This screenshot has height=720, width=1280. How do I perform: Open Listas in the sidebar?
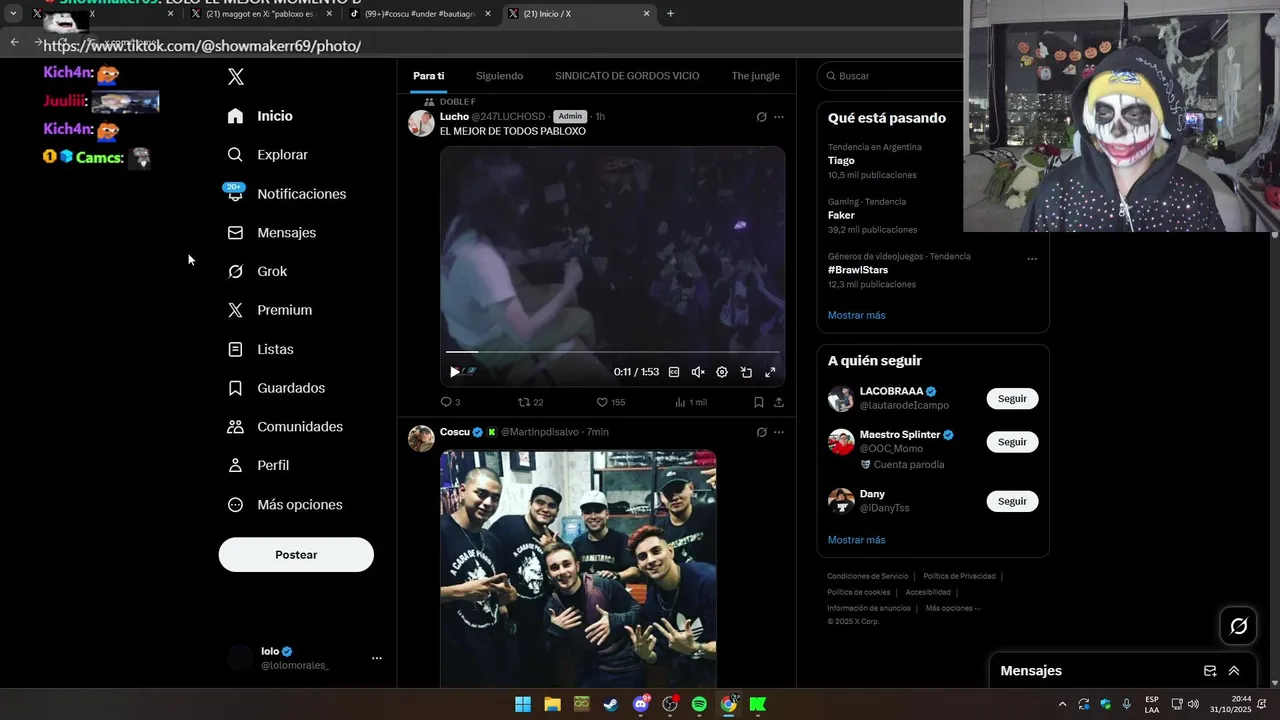click(x=260, y=349)
